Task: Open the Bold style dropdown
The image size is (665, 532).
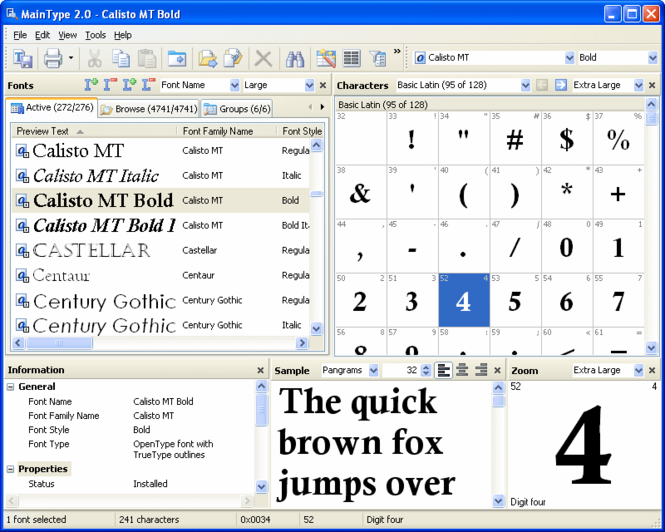Action: point(652,58)
